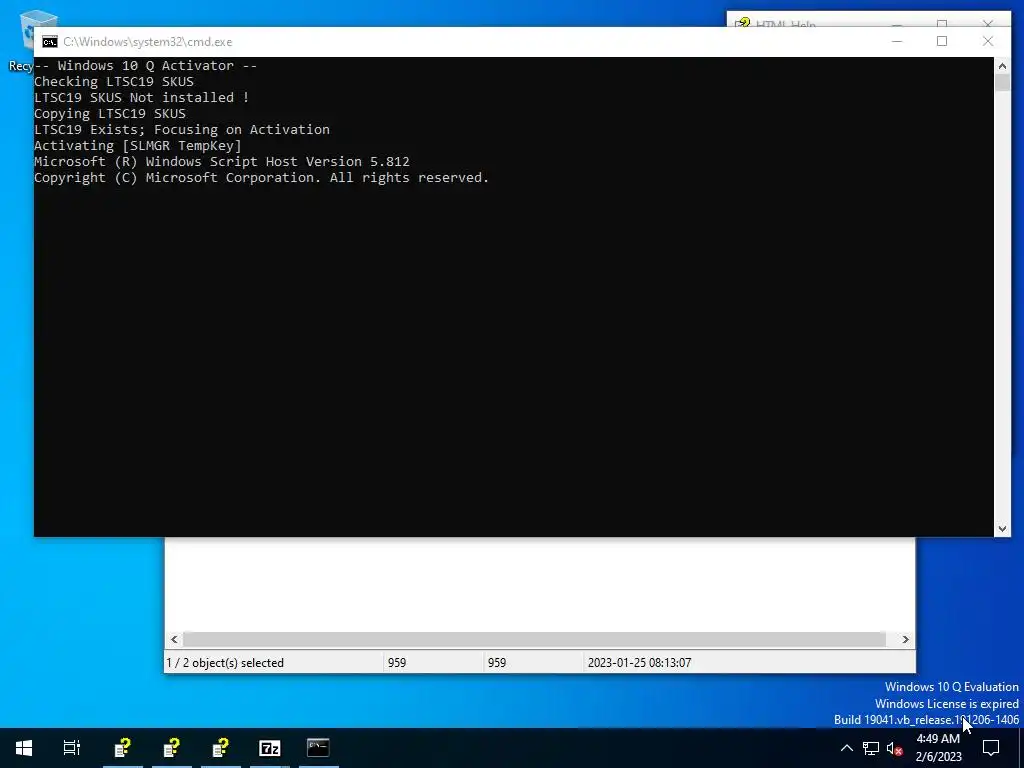Click the cmd vertical scrollbar thumb
This screenshot has height=768, width=1024.
click(x=1002, y=83)
